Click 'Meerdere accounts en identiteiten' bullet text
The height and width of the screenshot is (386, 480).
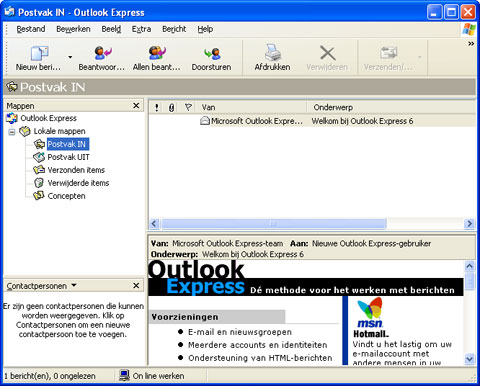point(257,345)
